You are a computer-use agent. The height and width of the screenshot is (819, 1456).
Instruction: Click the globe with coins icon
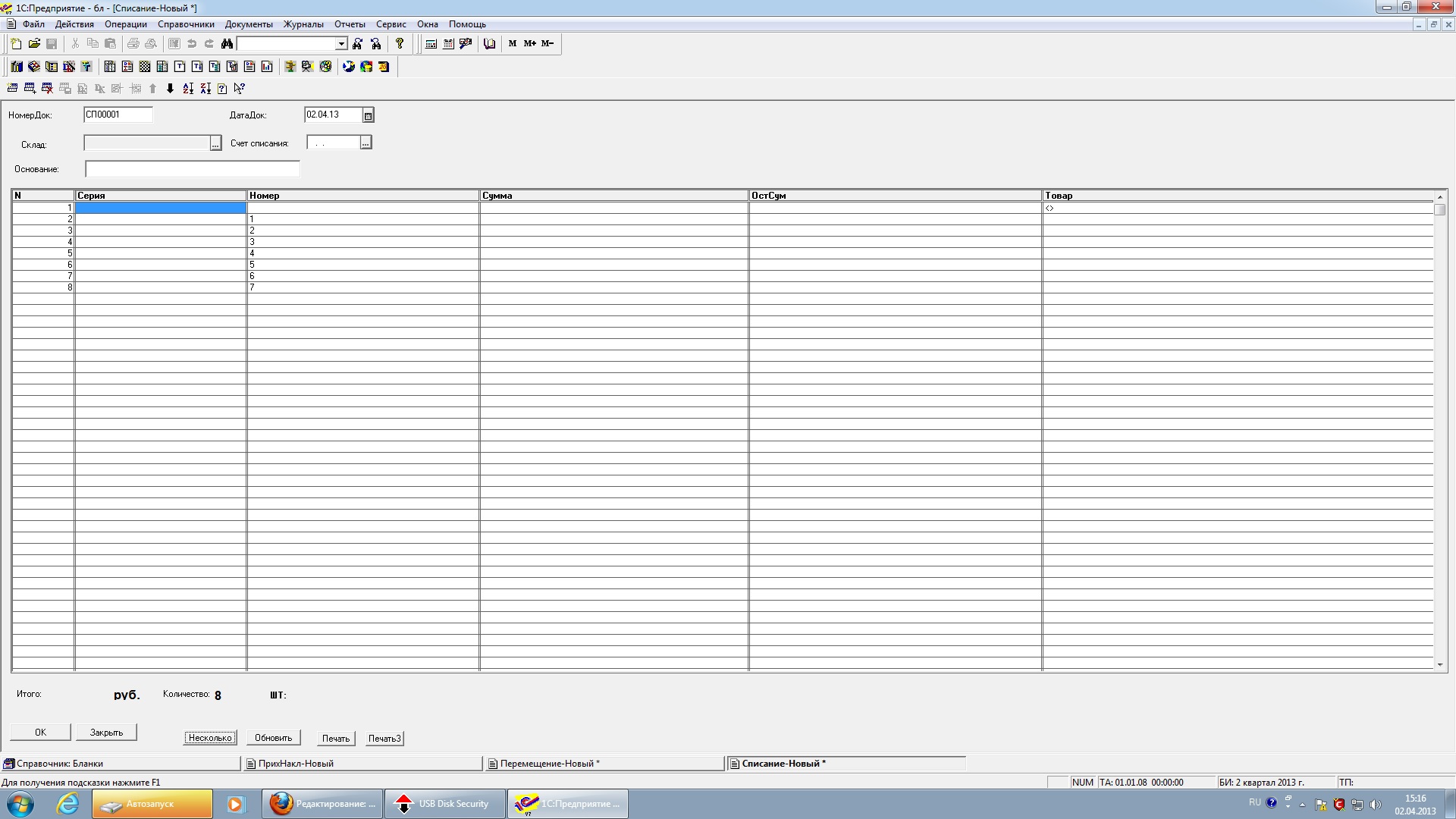[x=366, y=67]
